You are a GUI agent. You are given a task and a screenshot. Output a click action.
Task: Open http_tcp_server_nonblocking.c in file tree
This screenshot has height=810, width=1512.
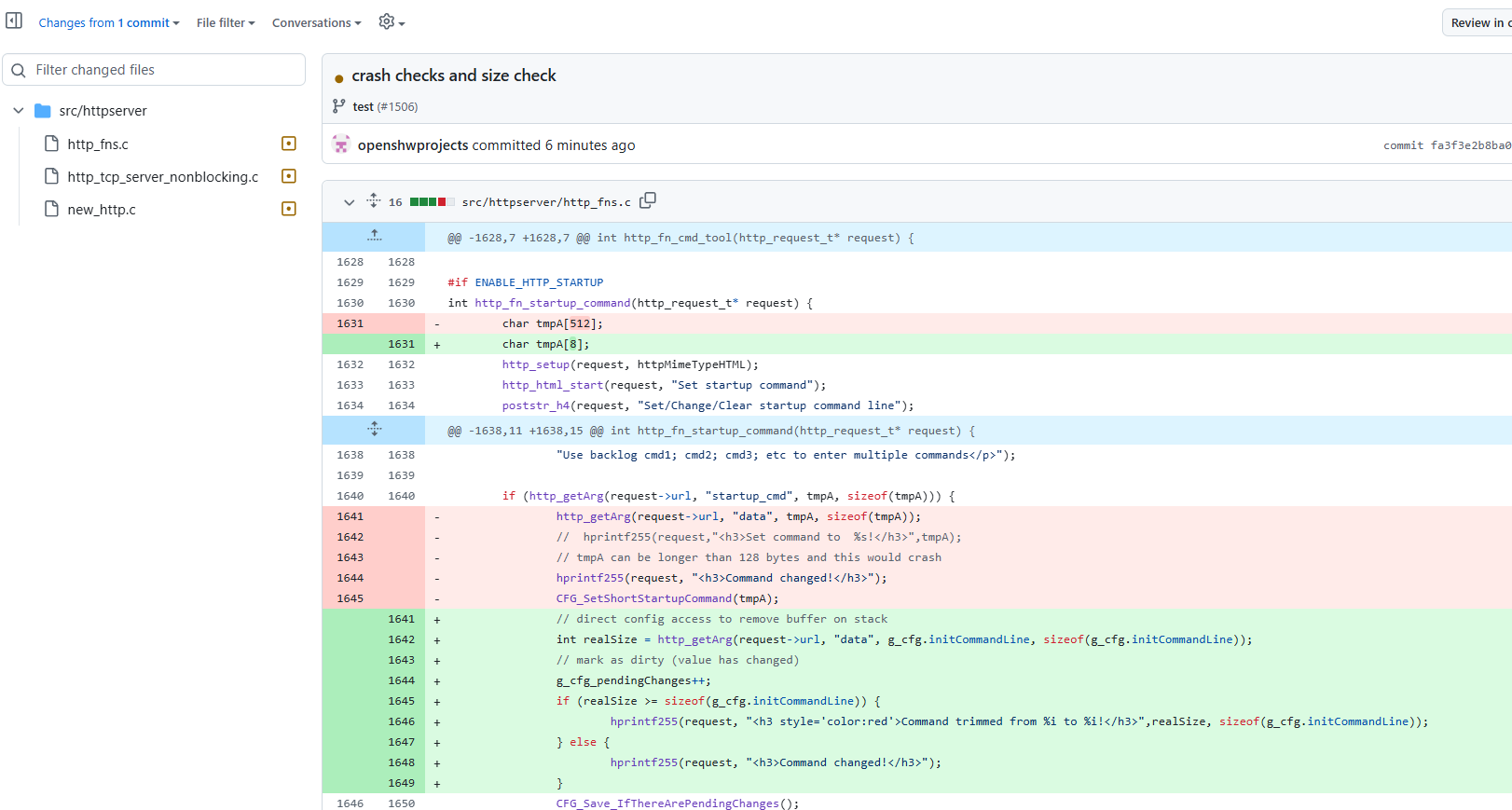click(x=163, y=177)
